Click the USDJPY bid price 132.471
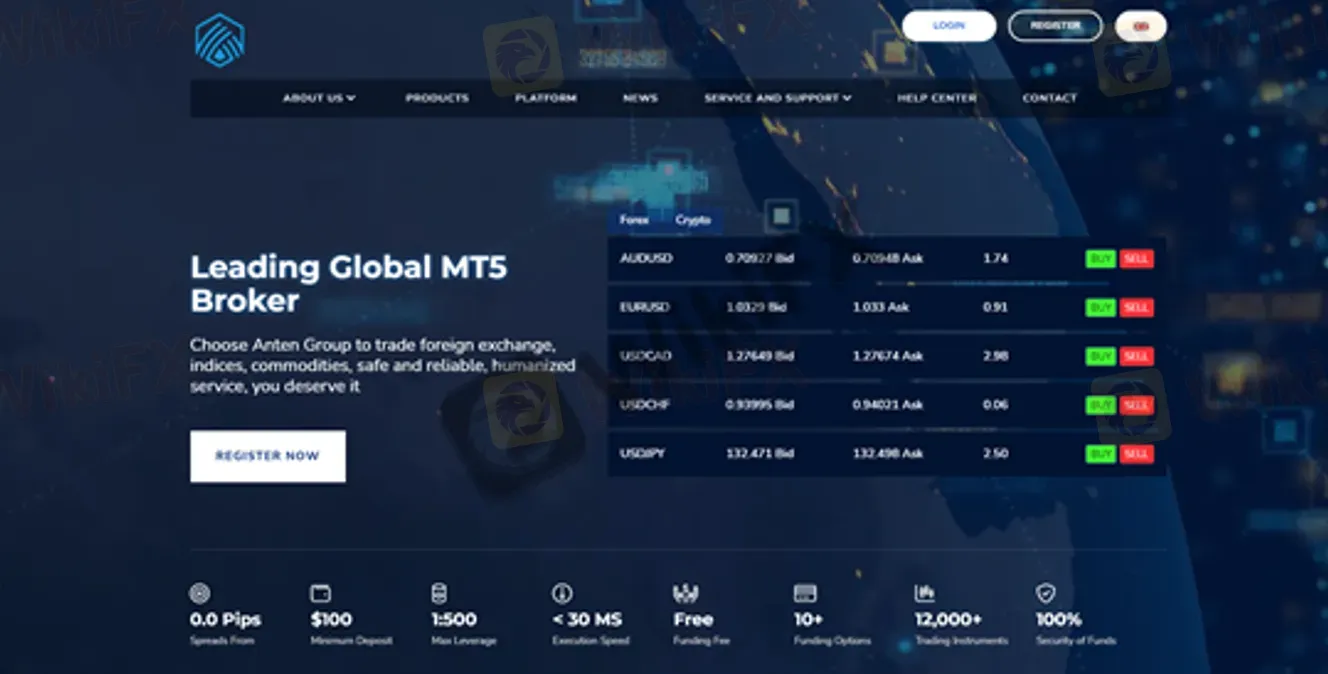The image size is (1328, 674). click(760, 453)
